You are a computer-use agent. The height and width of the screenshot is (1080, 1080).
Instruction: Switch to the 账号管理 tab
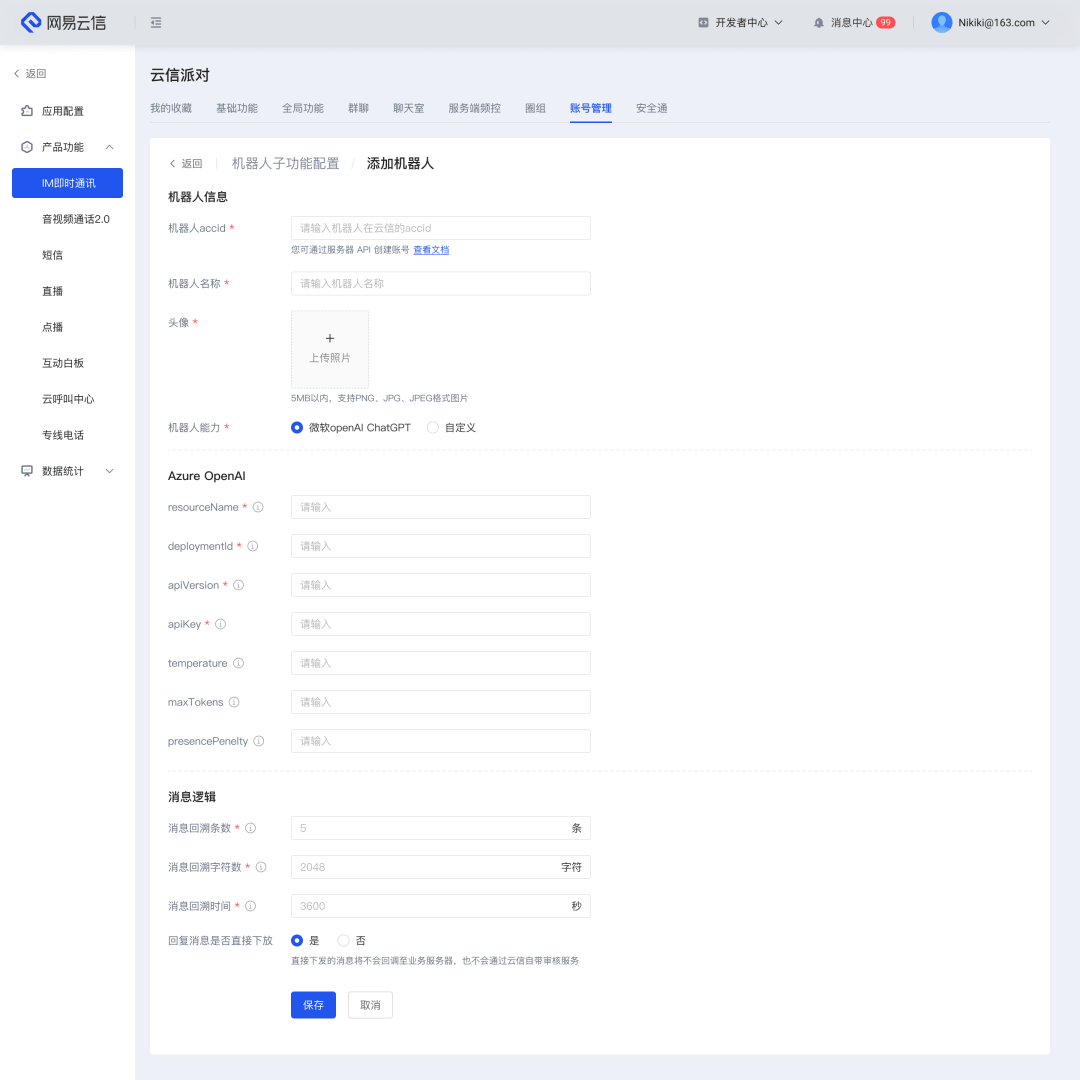click(x=590, y=107)
